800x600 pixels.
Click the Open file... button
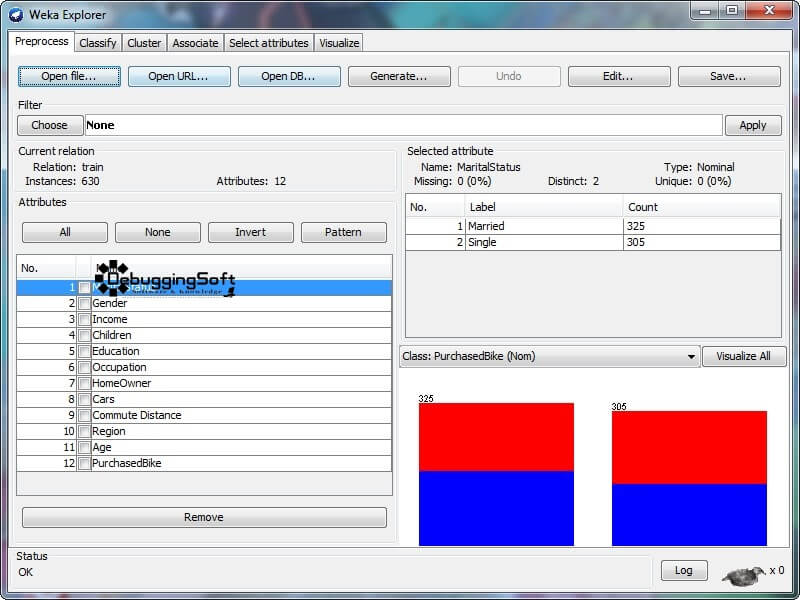tap(69, 77)
